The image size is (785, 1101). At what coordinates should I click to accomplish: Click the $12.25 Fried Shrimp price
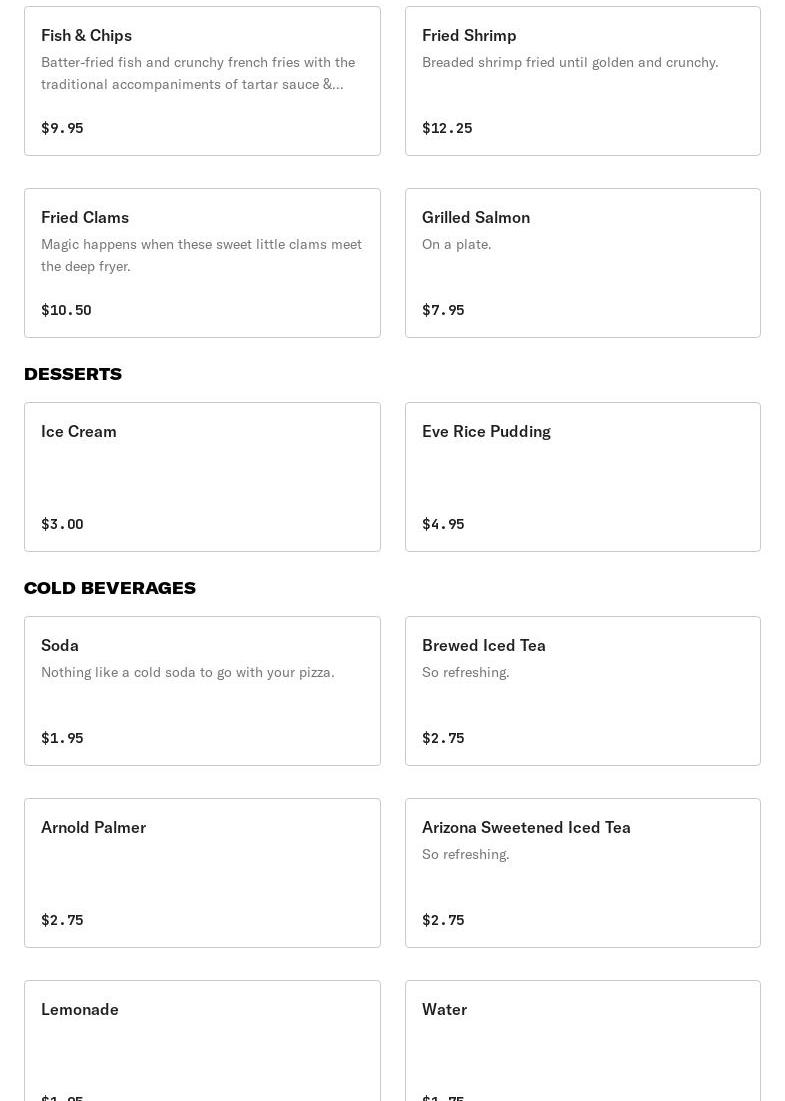(x=447, y=128)
